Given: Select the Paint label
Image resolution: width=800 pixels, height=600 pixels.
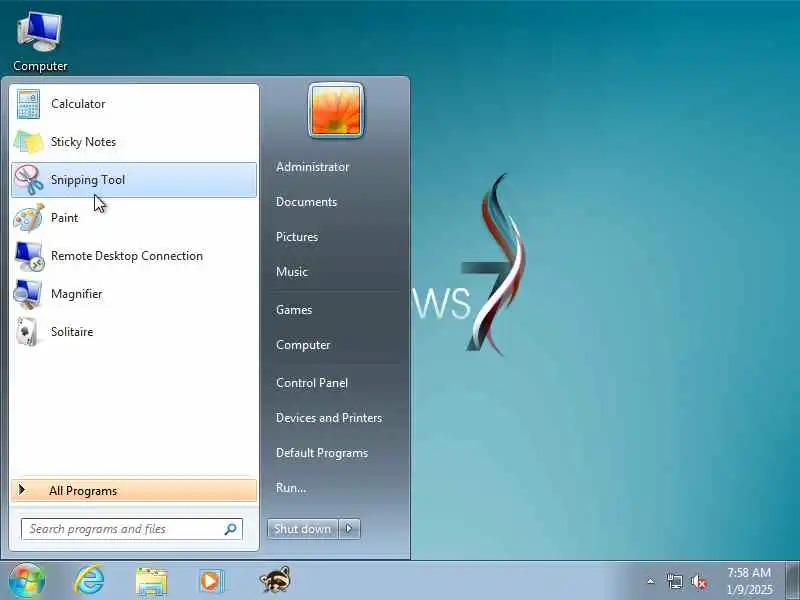Looking at the screenshot, I should click(x=64, y=218).
